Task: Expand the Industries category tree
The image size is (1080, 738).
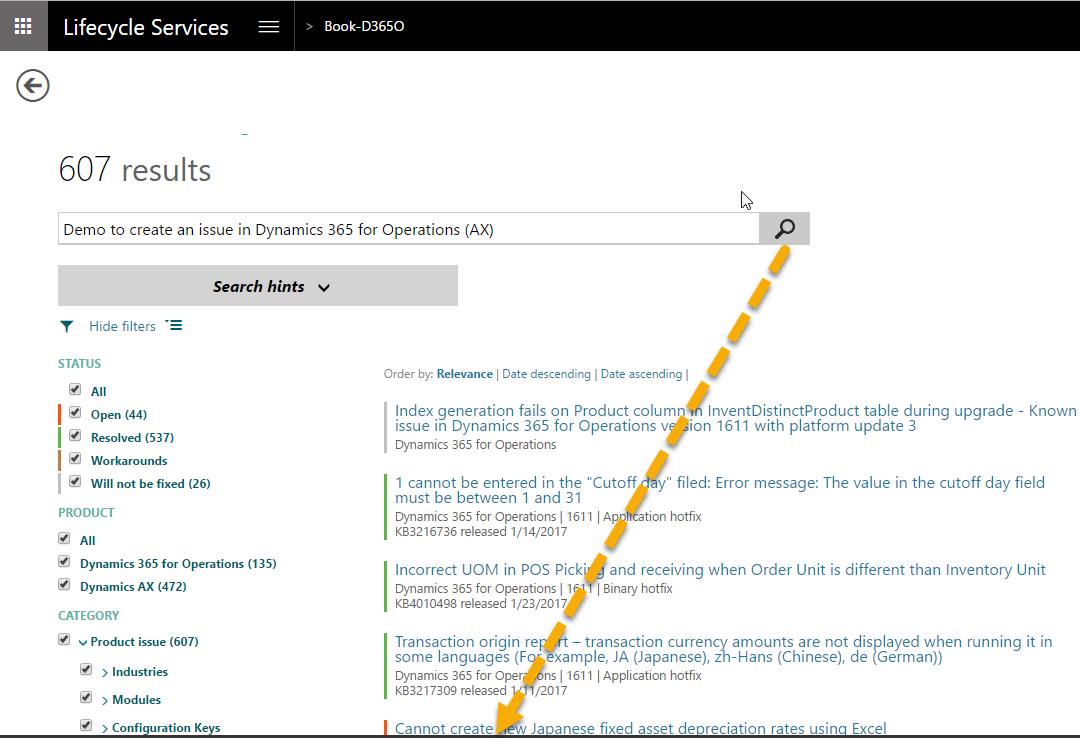Action: (105, 672)
